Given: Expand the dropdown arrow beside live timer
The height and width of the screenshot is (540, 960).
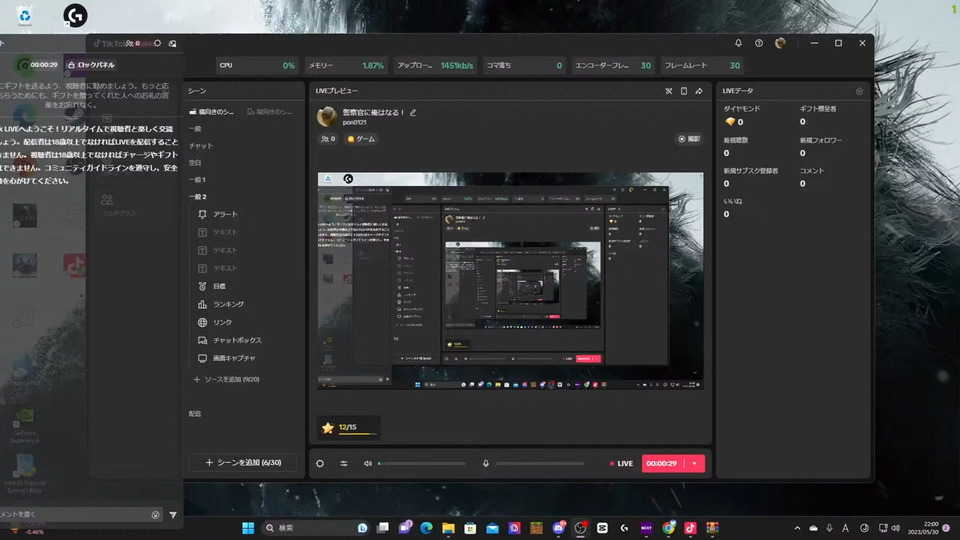Looking at the screenshot, I should (x=694, y=463).
